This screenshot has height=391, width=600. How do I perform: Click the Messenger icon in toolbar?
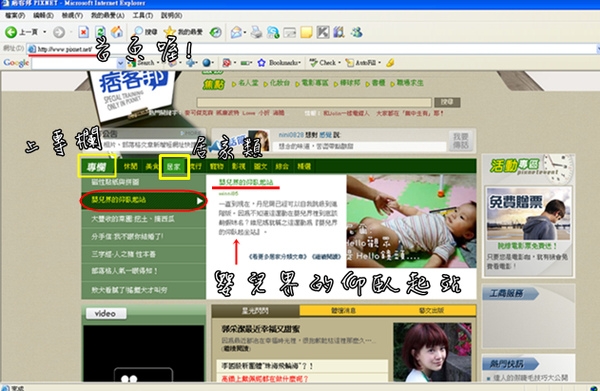point(357,32)
